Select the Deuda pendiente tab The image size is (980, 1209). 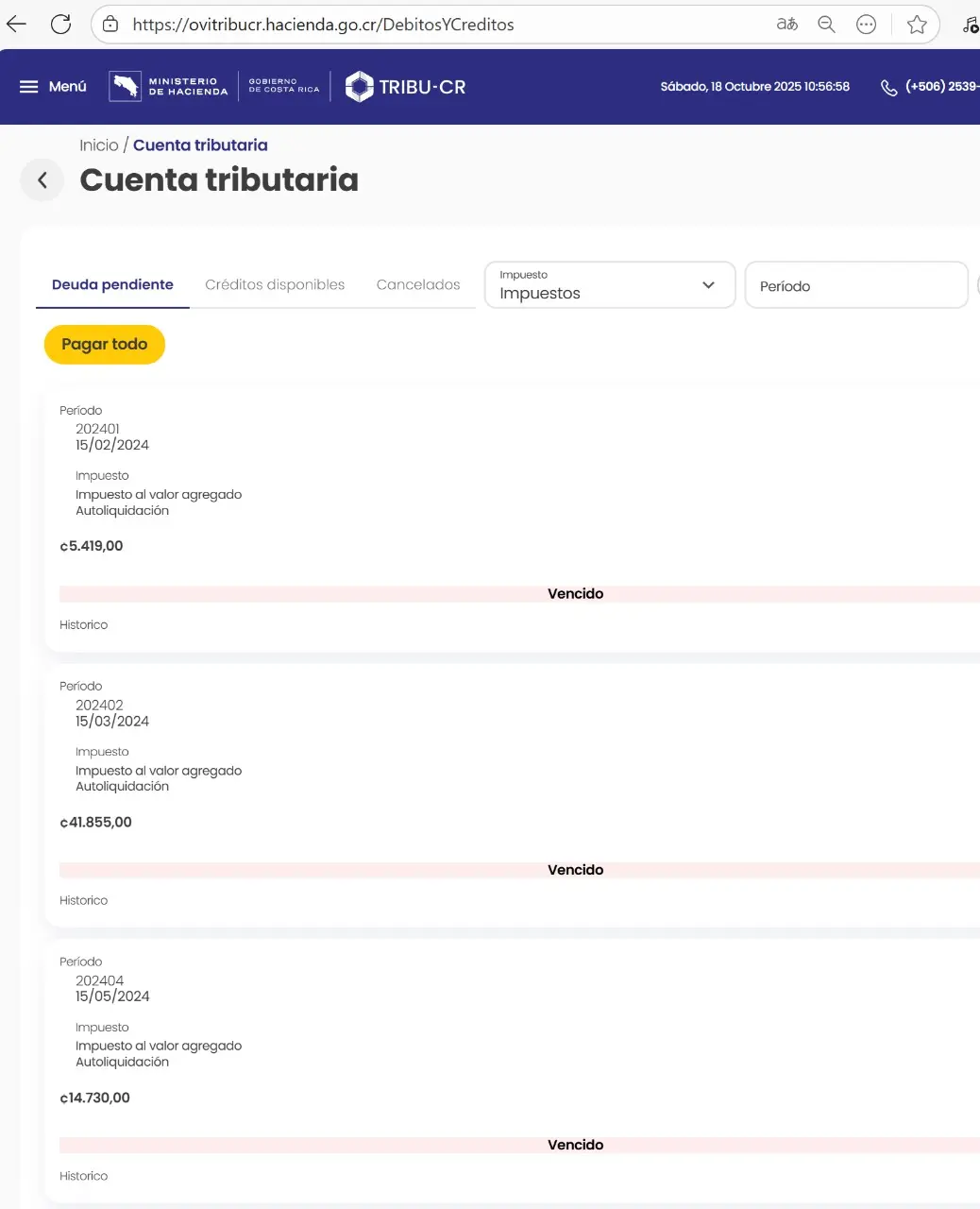click(x=112, y=285)
